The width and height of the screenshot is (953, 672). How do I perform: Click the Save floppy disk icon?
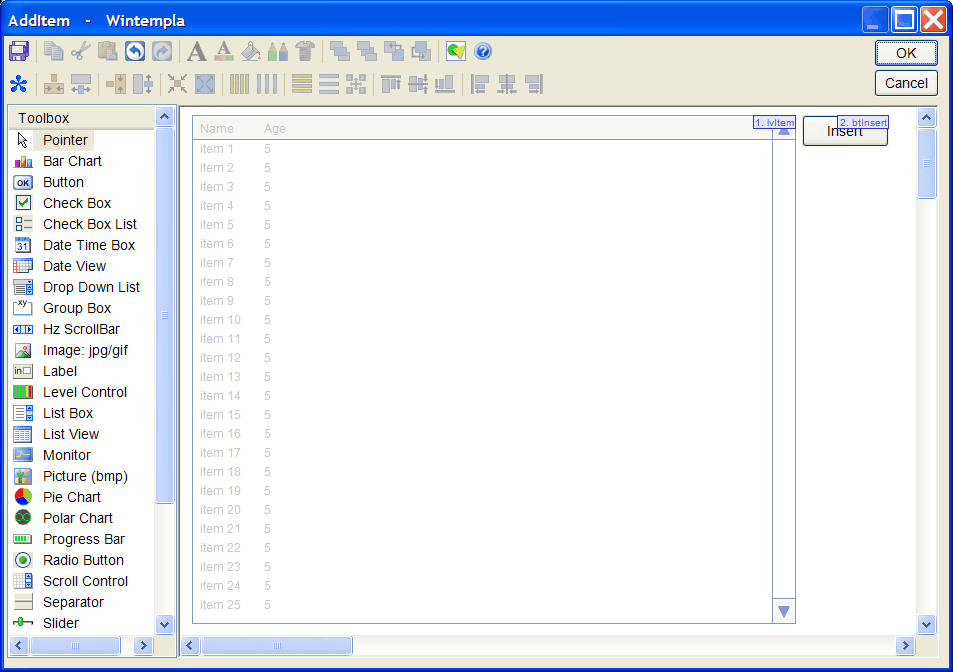(x=19, y=51)
